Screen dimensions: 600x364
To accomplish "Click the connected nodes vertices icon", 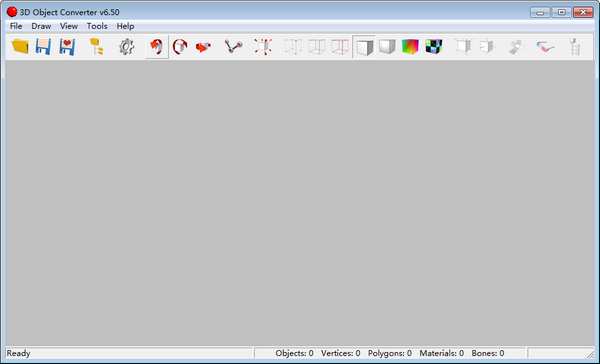I will click(233, 47).
